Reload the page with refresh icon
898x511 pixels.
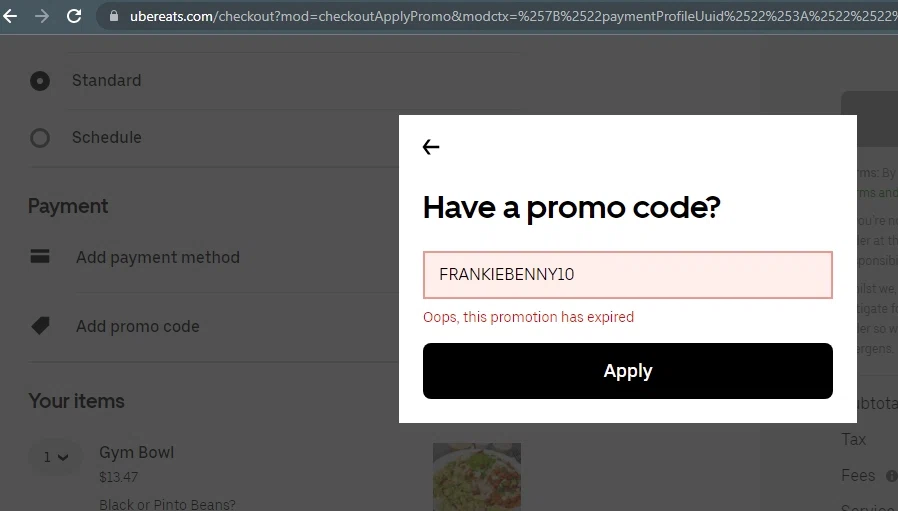[x=74, y=16]
